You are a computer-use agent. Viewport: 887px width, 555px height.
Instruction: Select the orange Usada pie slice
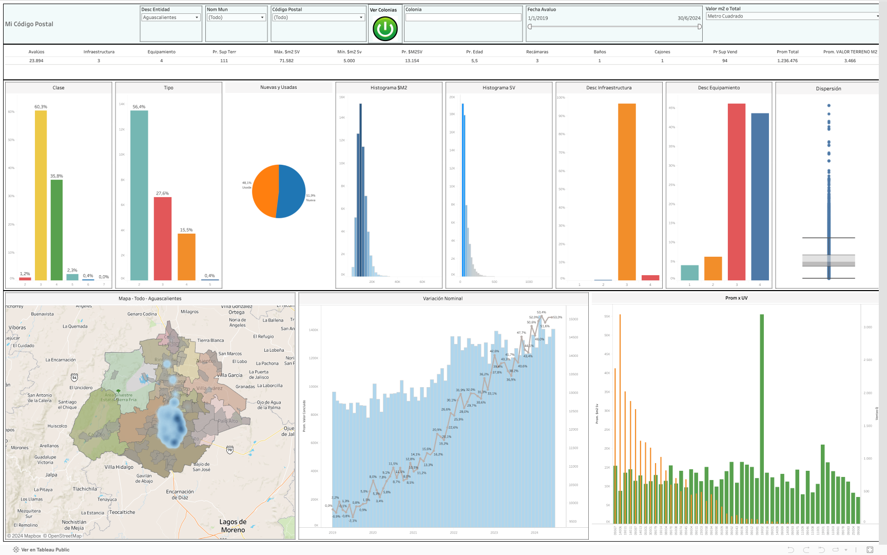pyautogui.click(x=265, y=191)
